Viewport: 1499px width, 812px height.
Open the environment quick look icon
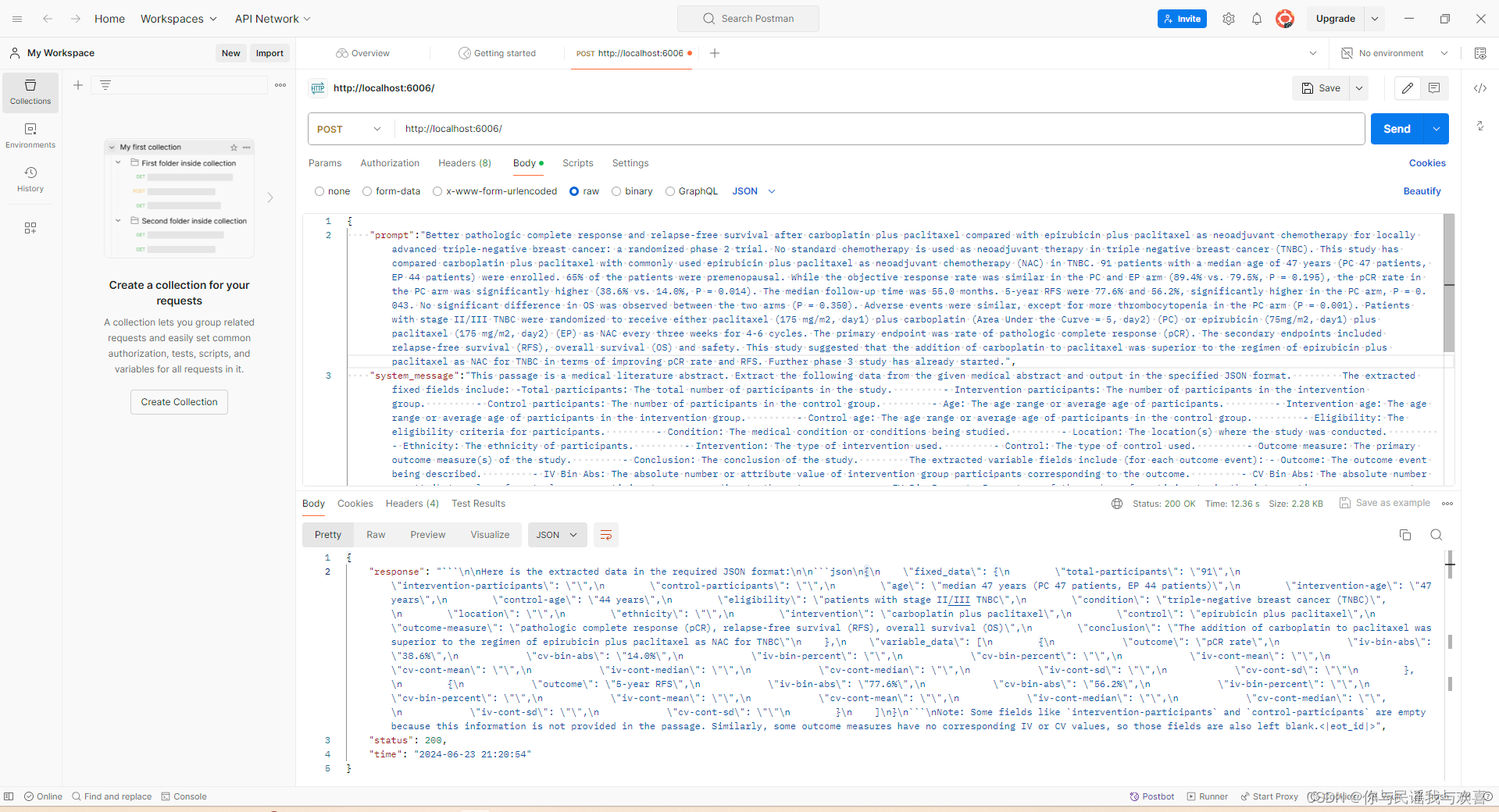(1480, 53)
